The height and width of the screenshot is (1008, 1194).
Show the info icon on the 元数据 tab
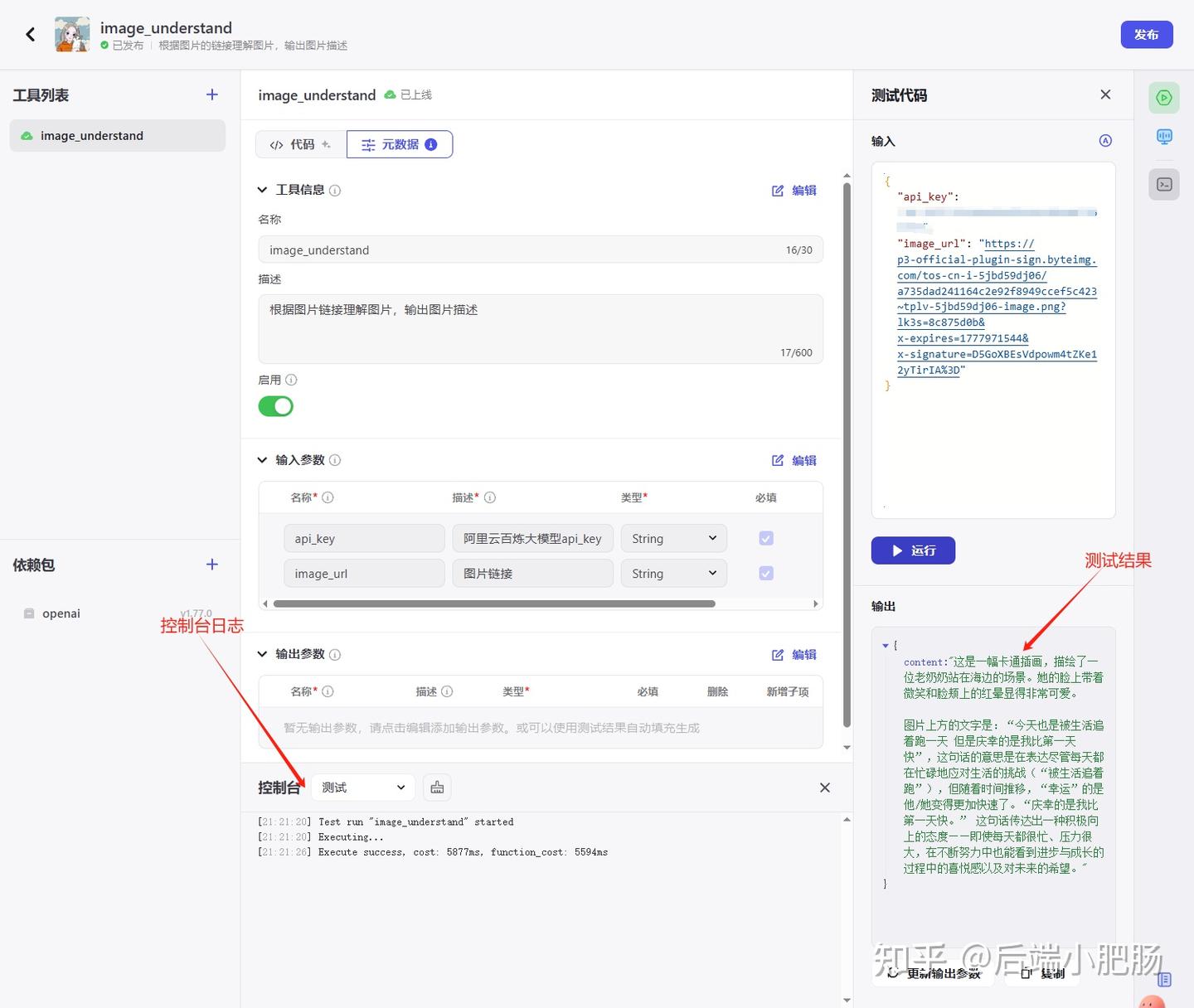coord(431,144)
